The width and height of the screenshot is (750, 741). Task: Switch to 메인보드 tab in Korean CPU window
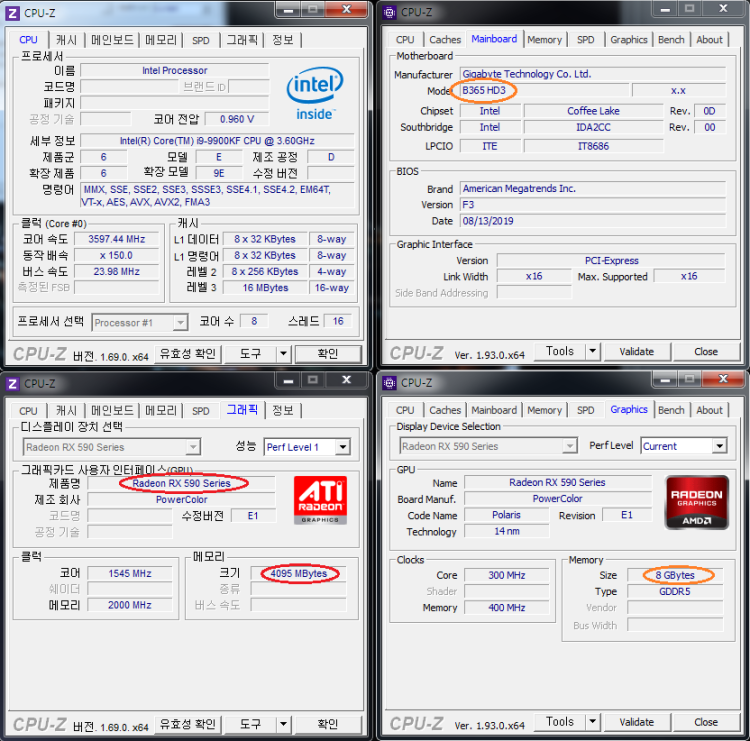(x=112, y=40)
